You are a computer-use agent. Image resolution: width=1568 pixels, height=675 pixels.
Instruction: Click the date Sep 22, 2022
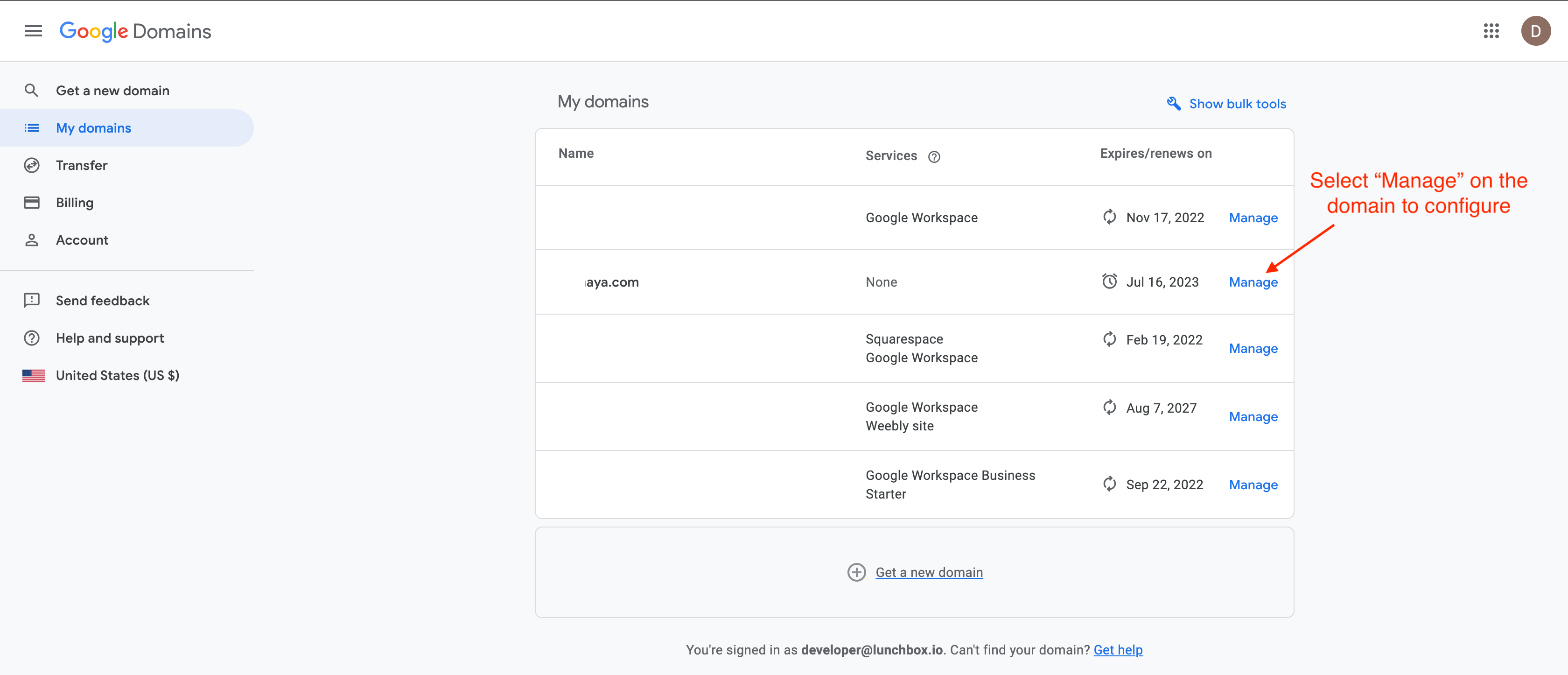(x=1164, y=485)
